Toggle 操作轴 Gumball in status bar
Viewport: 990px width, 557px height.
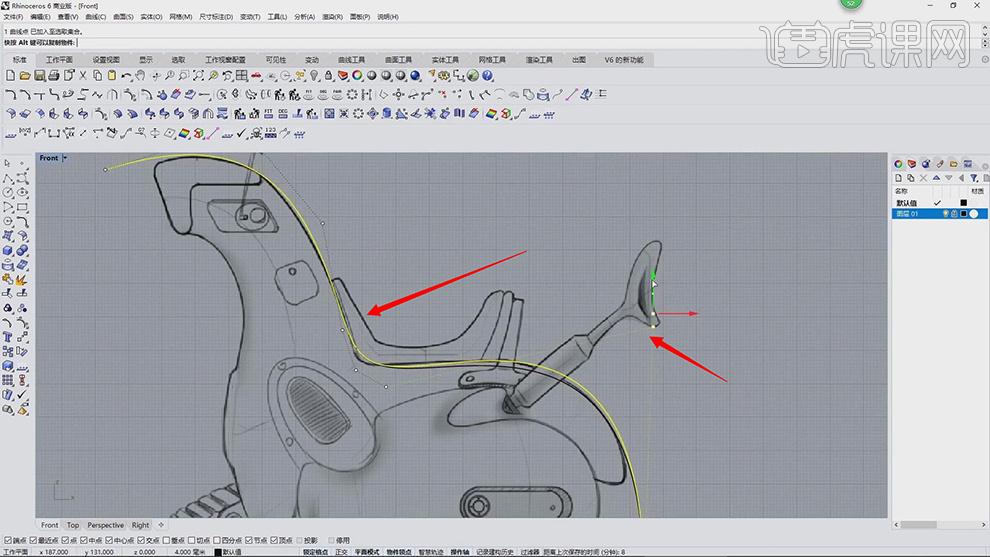(460, 552)
